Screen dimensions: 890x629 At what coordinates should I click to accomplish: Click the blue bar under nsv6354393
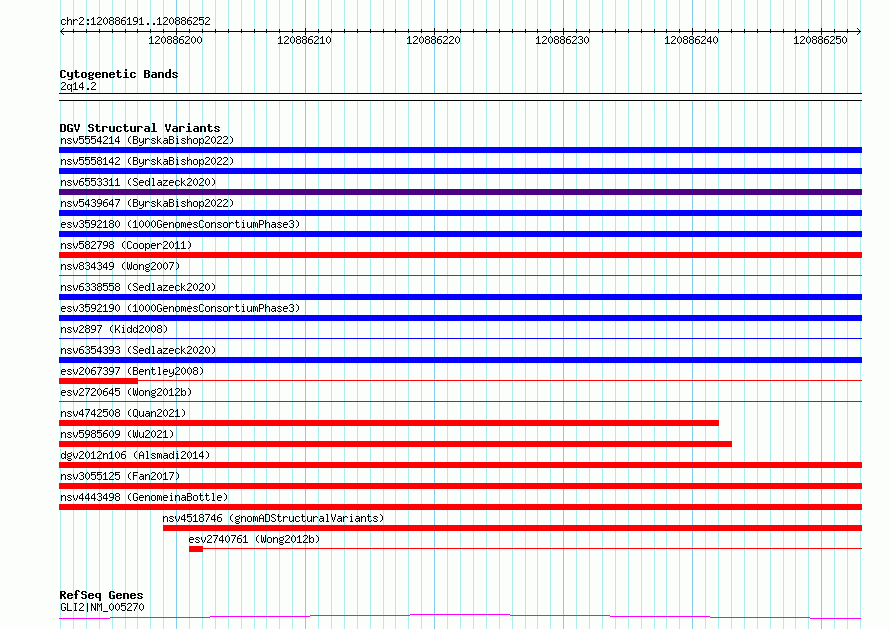click(460, 360)
